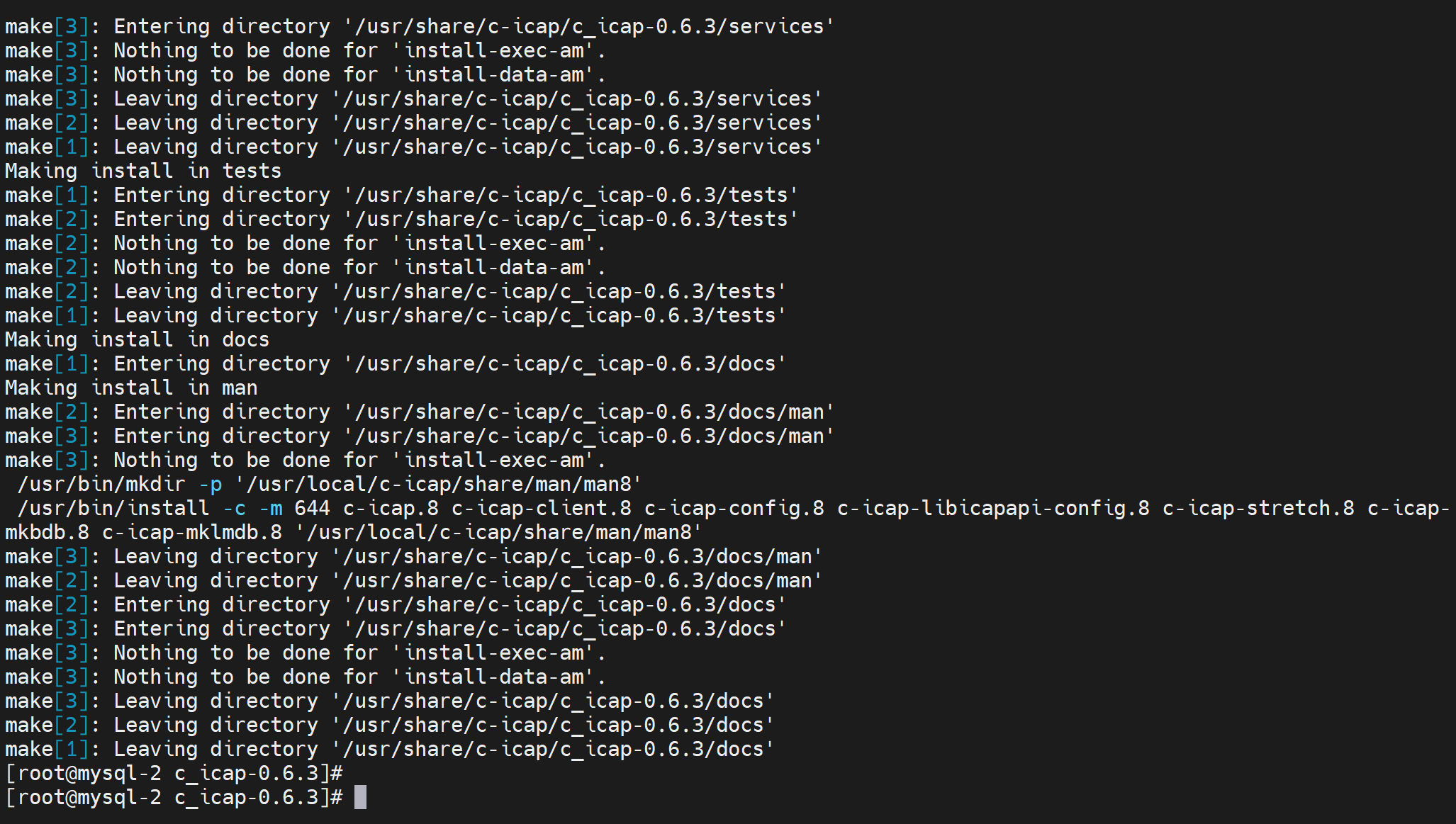Click the c-icap-libicapapi-config.8 filename
Image resolution: width=1456 pixels, height=824 pixels.
[993, 508]
